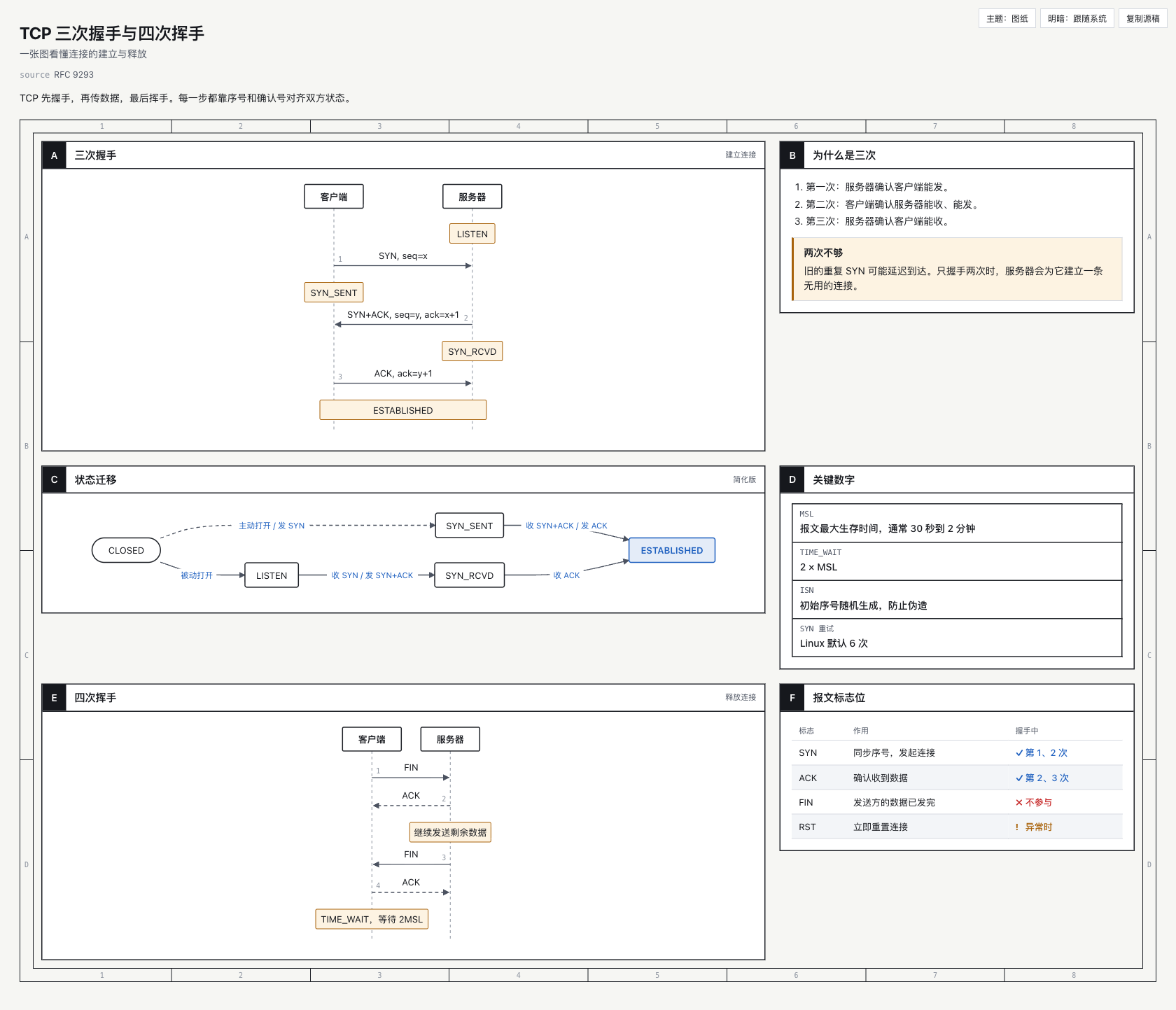The height and width of the screenshot is (1010, 1176).
Task: Click the blue checkmark in the SYN row
Action: 1019,753
